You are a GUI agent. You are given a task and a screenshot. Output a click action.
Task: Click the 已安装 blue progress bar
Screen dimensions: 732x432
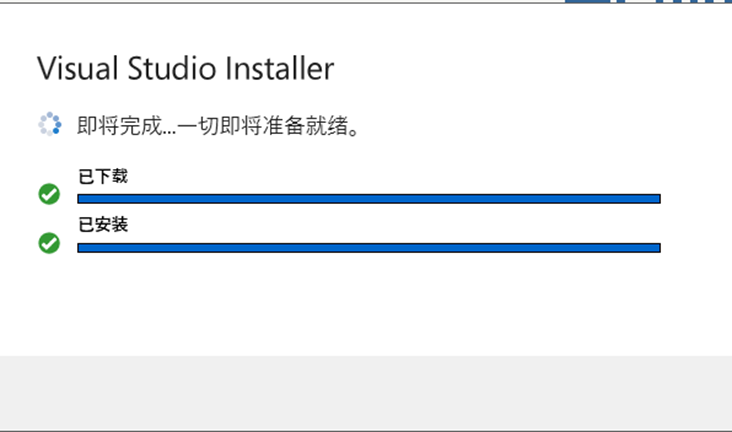[x=369, y=248]
